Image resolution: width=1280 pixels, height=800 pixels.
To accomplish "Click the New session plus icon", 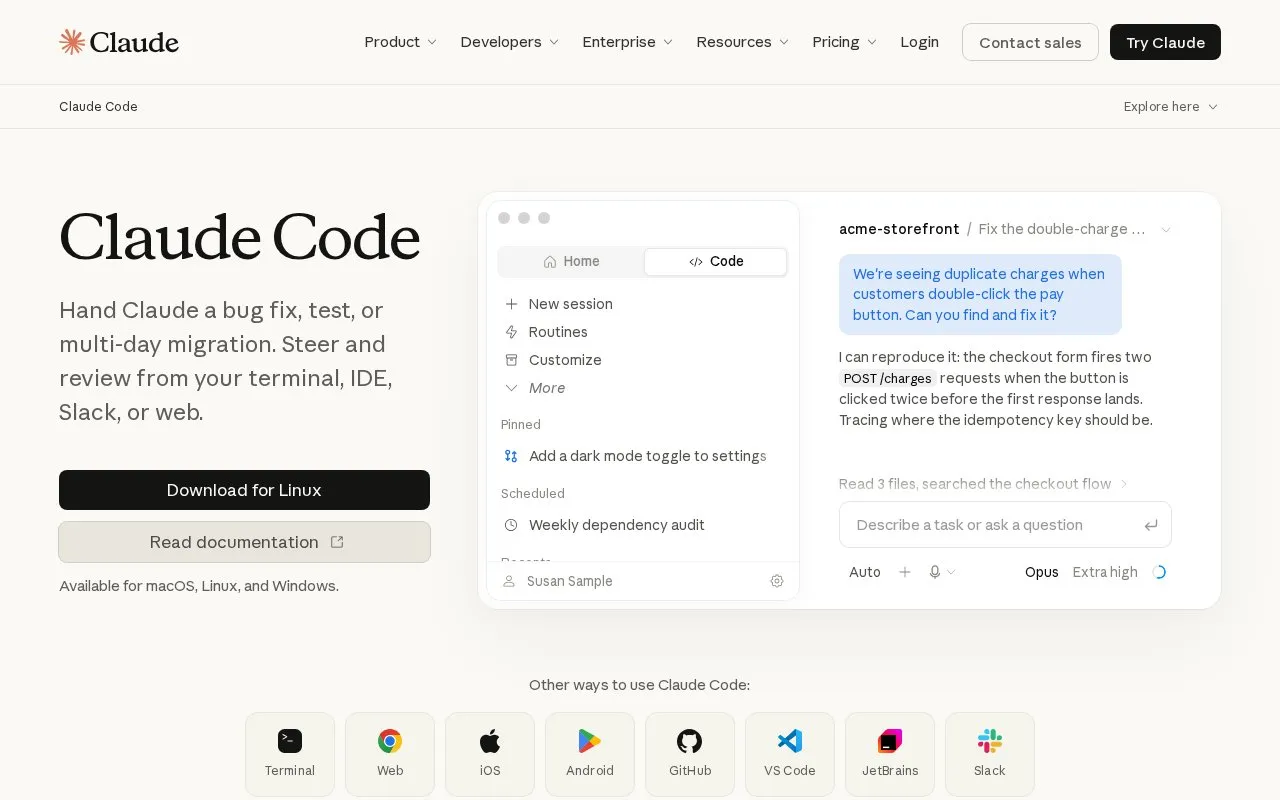I will [x=511, y=304].
